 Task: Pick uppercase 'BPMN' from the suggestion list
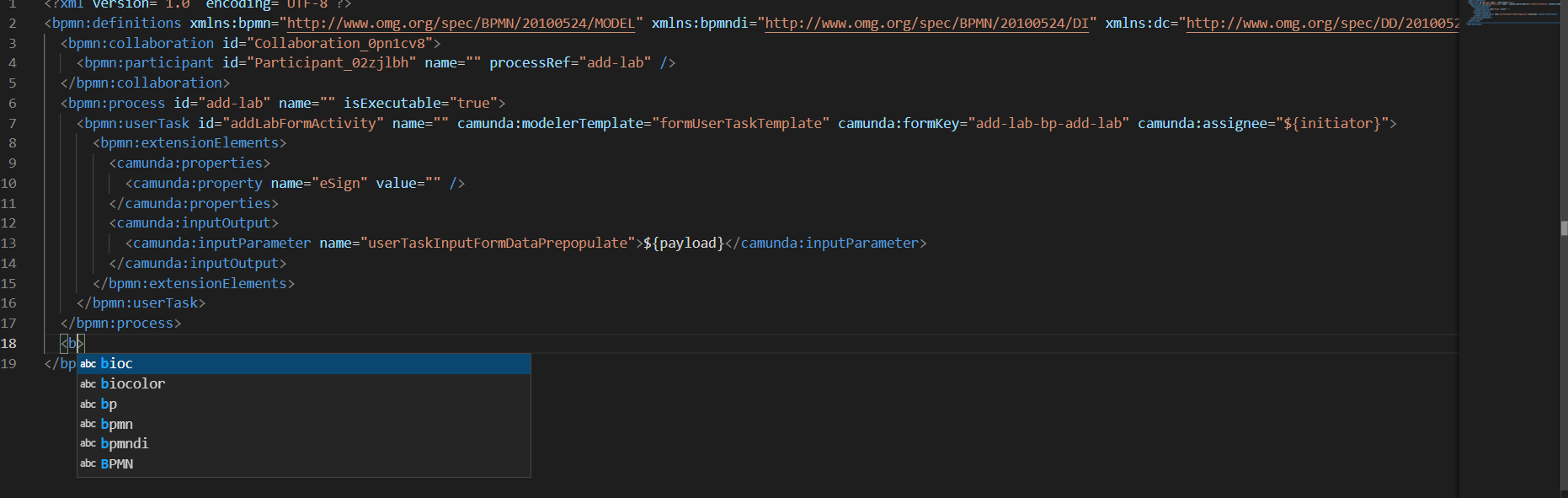click(x=304, y=463)
